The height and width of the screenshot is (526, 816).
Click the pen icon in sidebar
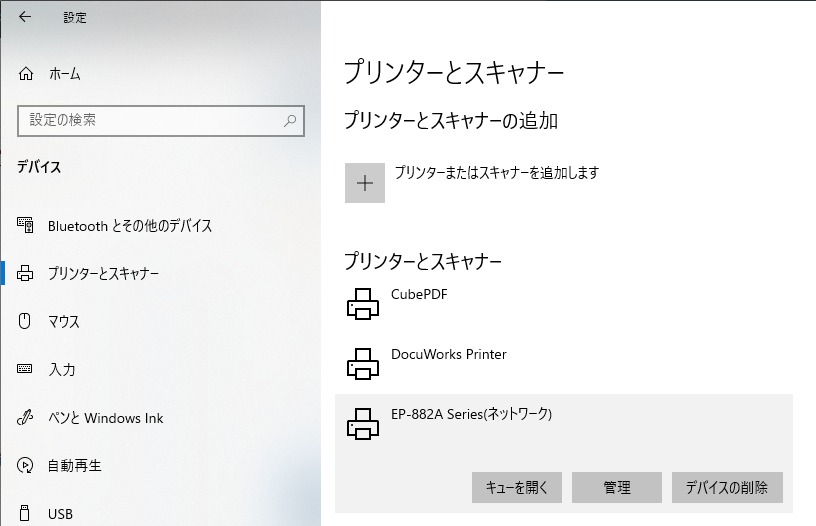pyautogui.click(x=25, y=417)
